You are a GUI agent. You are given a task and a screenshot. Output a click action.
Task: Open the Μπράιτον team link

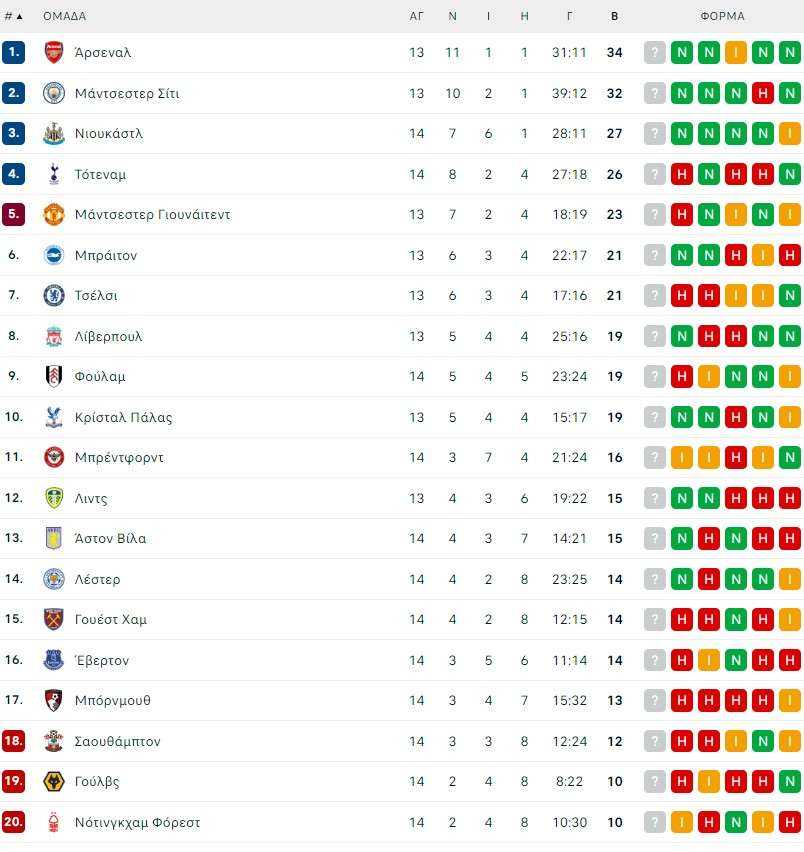click(106, 255)
